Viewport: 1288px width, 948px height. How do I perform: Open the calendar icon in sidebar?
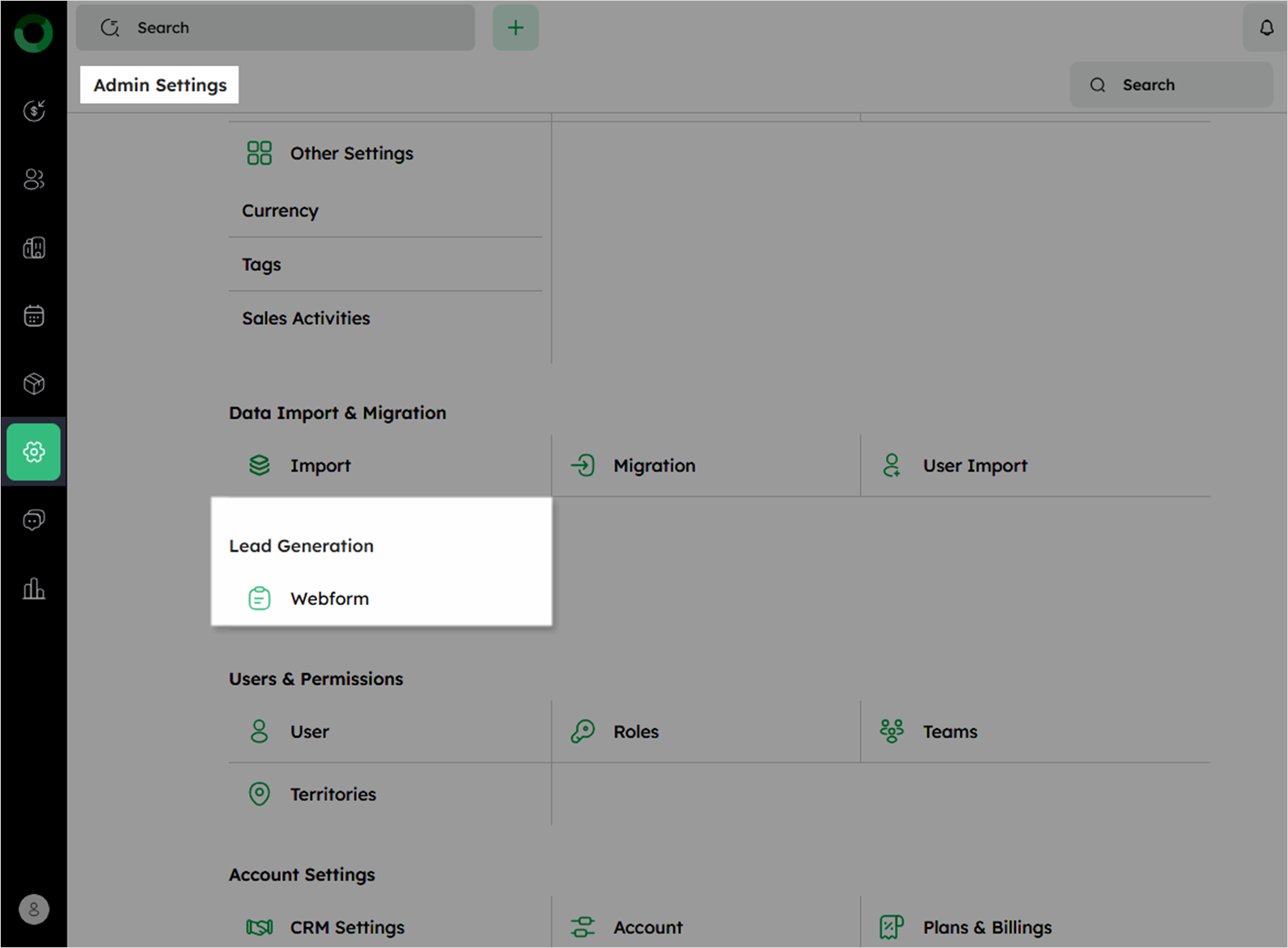tap(34, 315)
